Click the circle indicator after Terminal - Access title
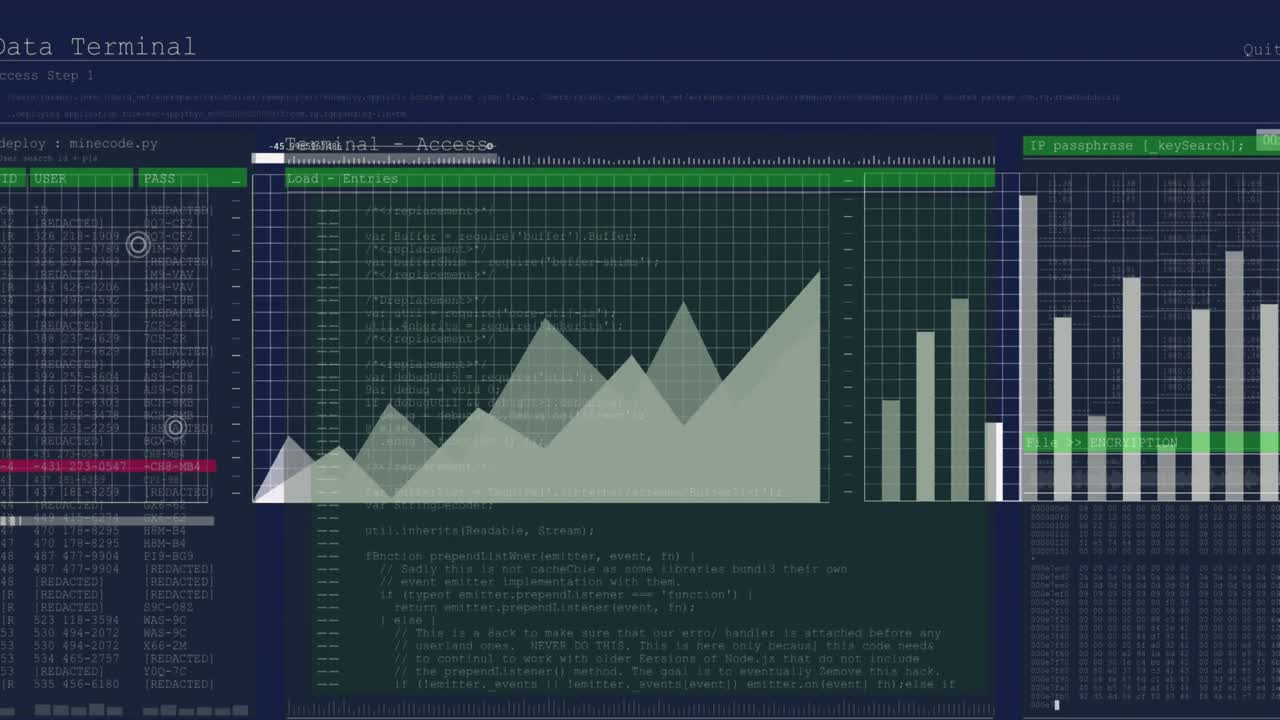This screenshot has height=720, width=1280. tap(489, 146)
